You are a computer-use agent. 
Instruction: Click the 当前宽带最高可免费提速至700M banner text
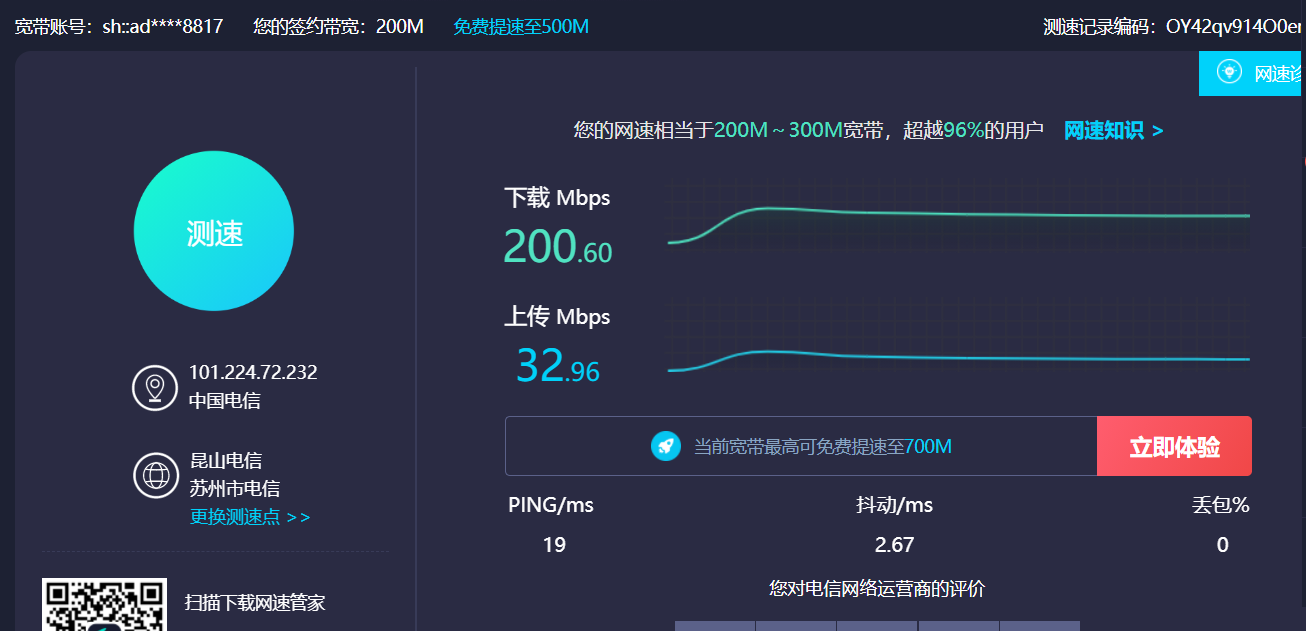pos(823,446)
